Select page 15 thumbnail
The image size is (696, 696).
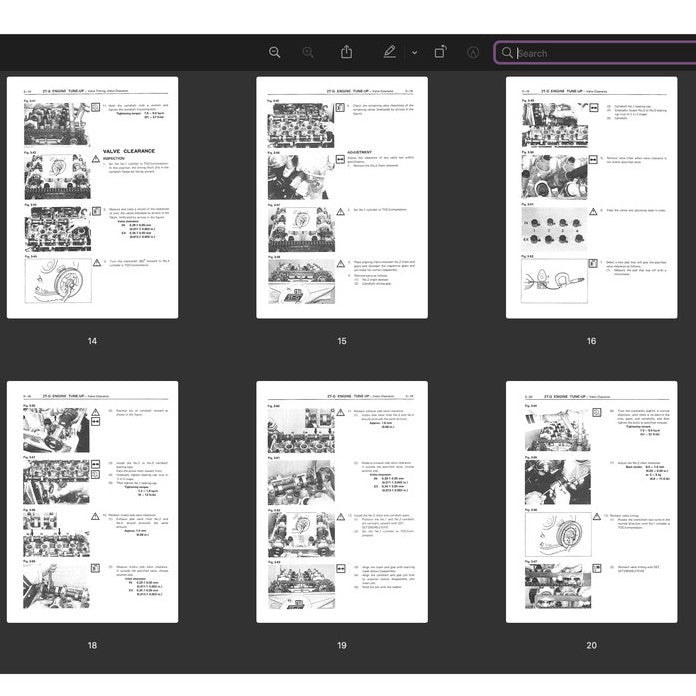(342, 198)
